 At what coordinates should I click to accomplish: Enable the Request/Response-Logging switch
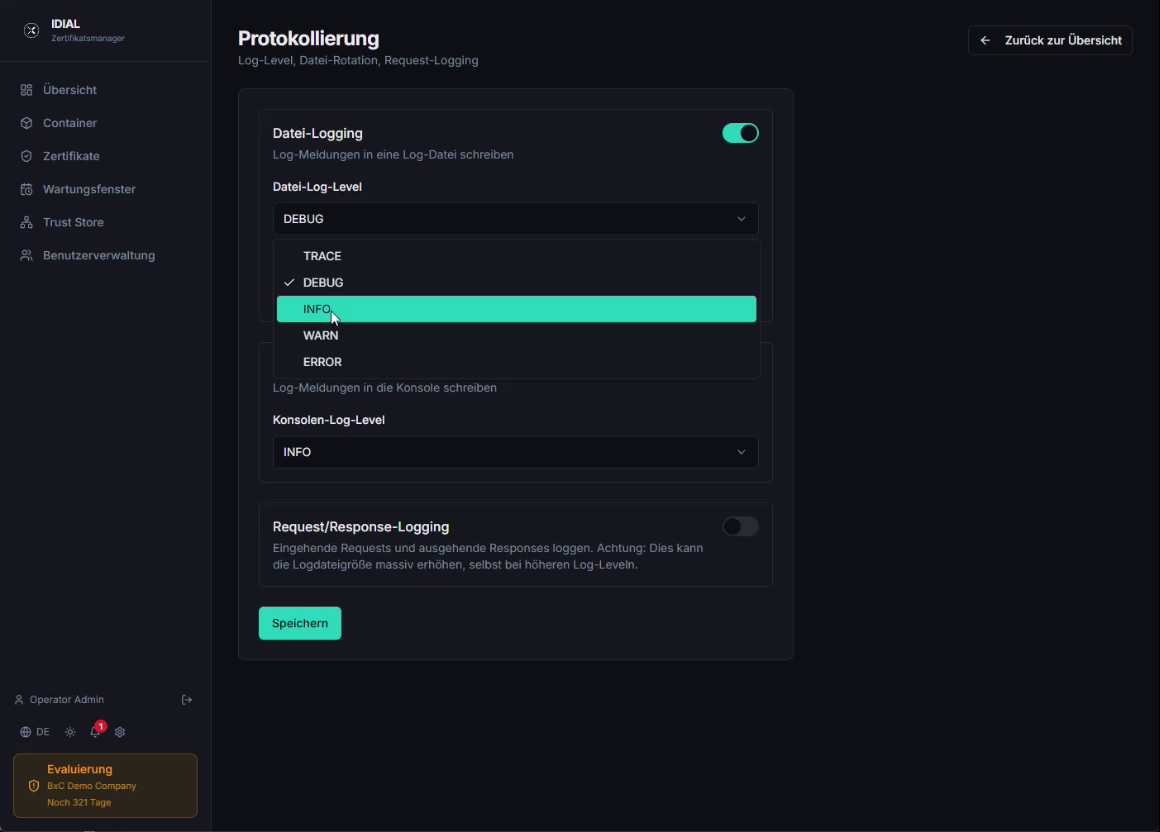coord(741,527)
